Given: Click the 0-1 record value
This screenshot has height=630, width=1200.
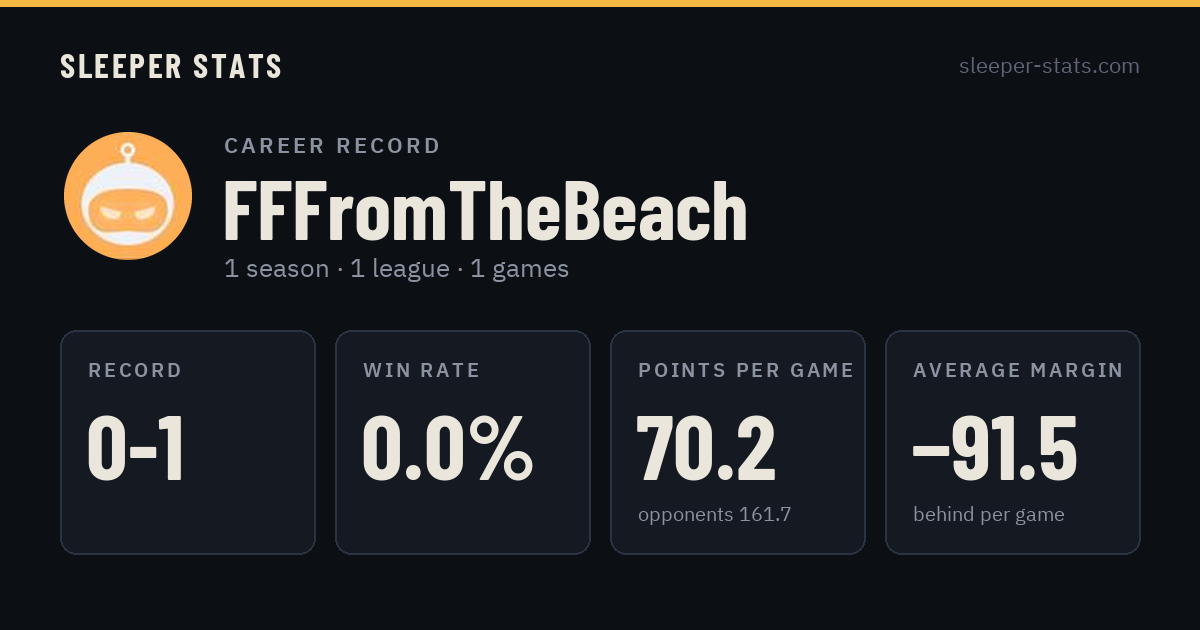Looking at the screenshot, I should click(136, 449).
